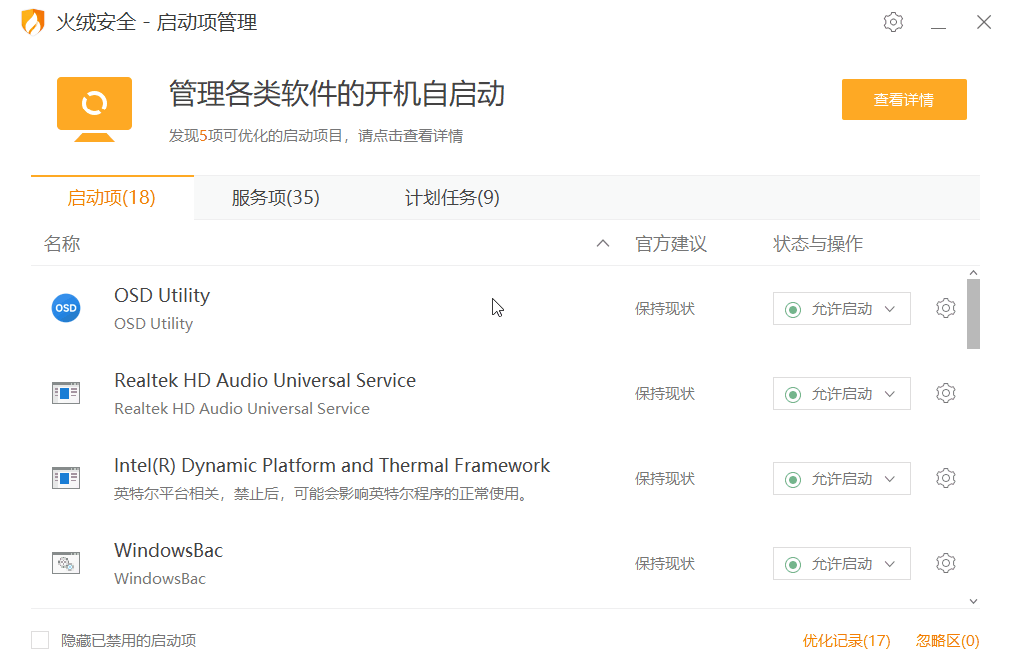1017x654 pixels.
Task: Open 优化记录(17) link
Action: (x=846, y=641)
